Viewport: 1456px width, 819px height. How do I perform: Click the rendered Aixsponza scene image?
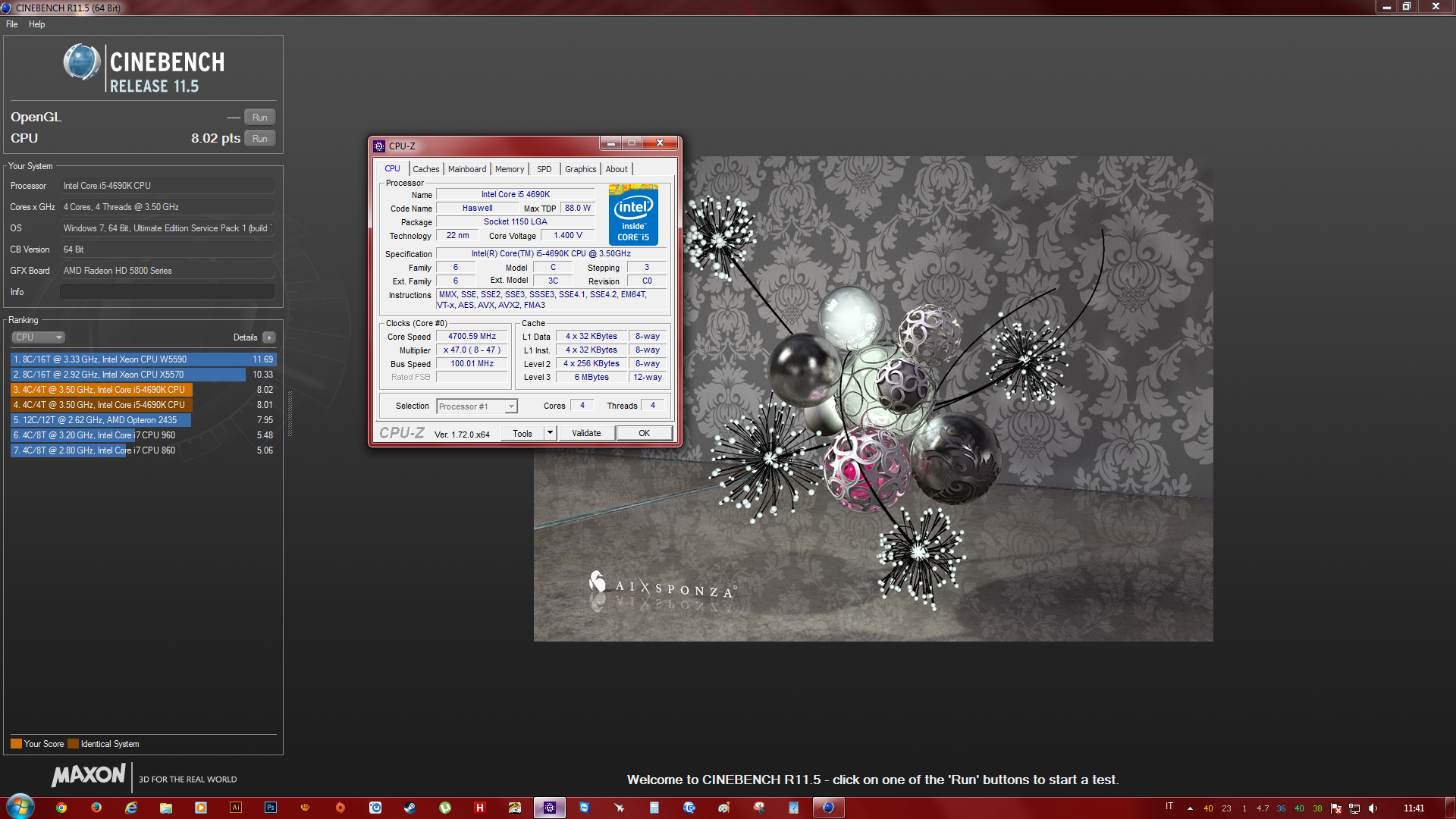[873, 398]
